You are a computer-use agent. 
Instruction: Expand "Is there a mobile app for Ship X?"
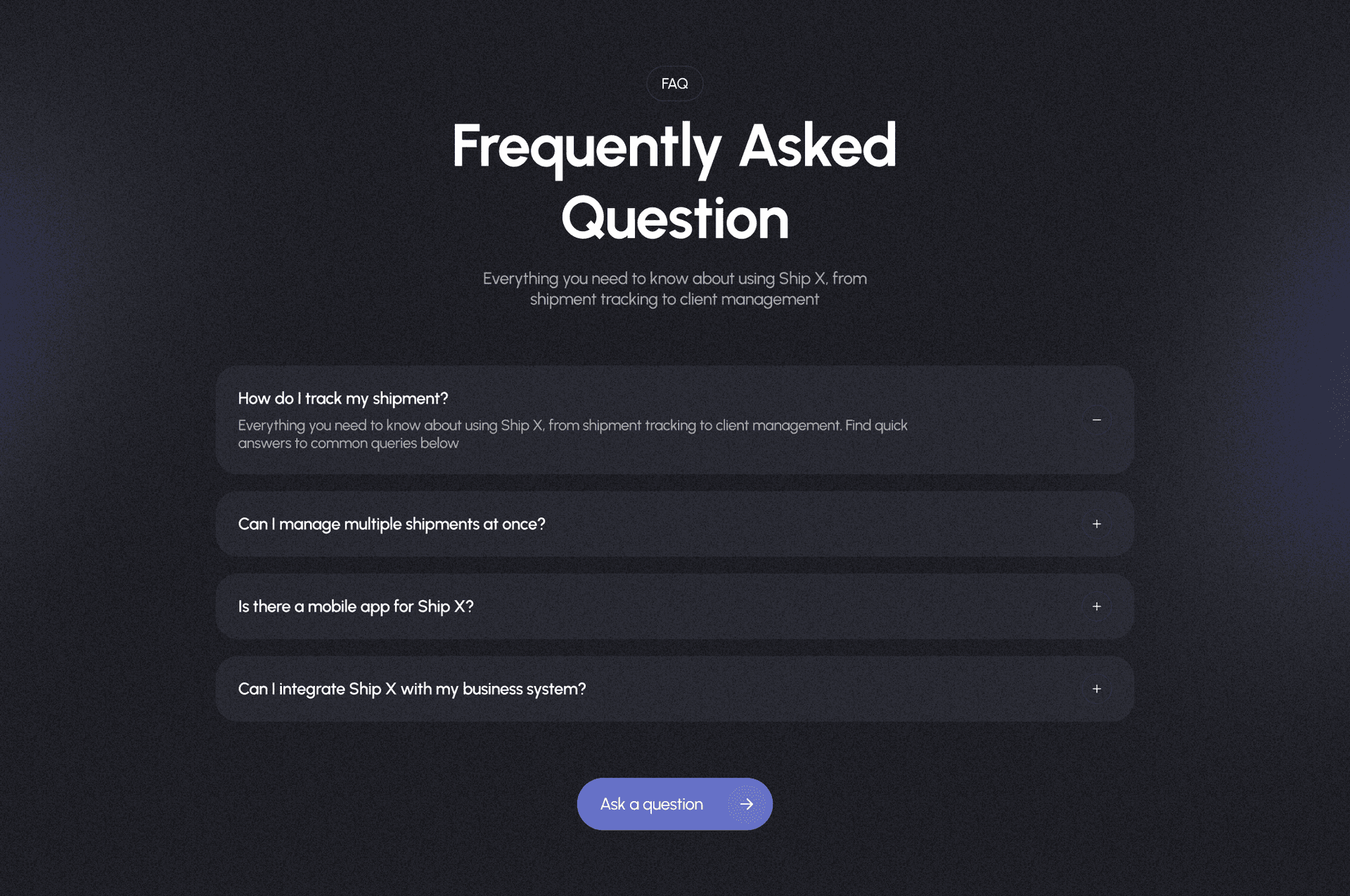[x=356, y=606]
